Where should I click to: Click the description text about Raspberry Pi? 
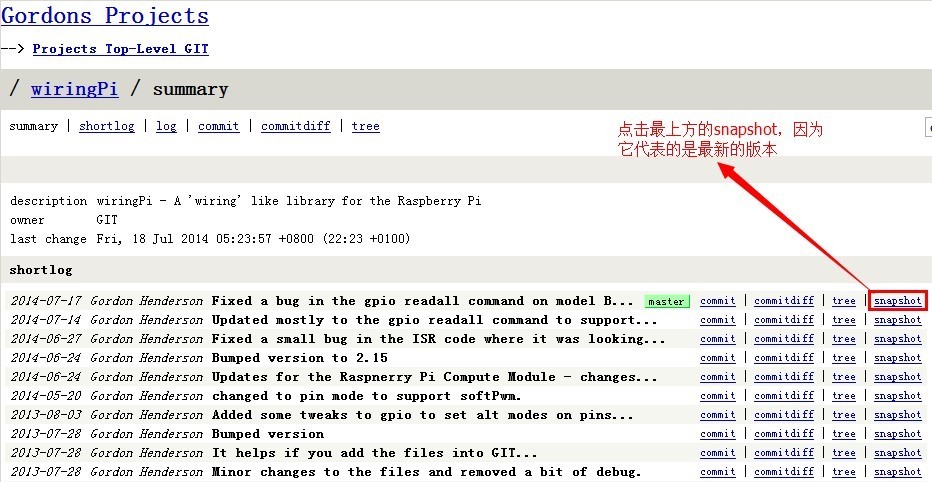[x=289, y=201]
